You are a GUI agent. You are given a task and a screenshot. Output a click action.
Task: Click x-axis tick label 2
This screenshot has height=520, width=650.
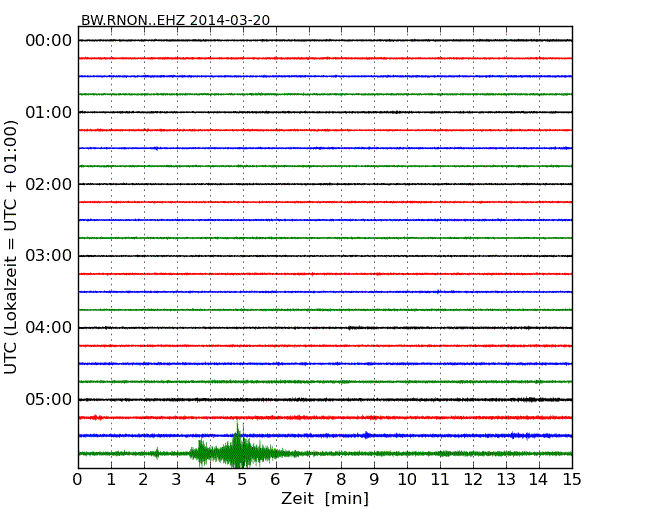coord(143,480)
